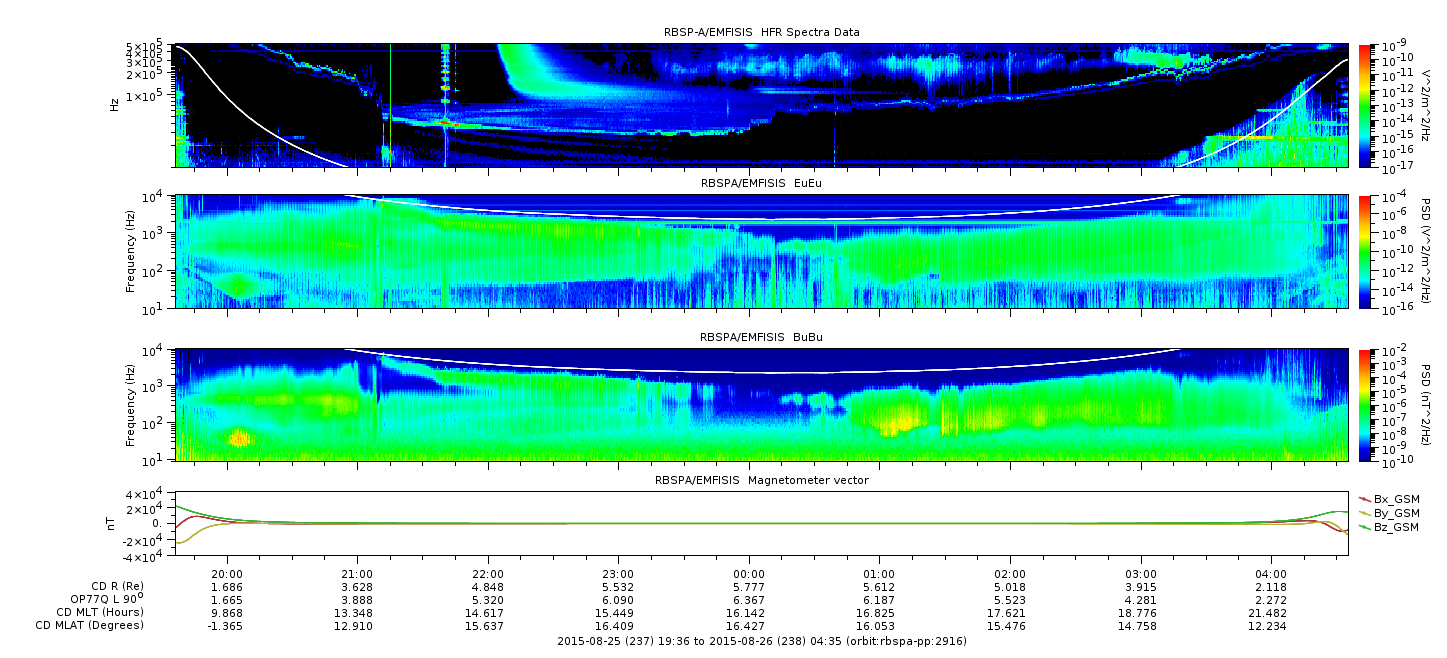Select the 'RBSP-A/EMFISIS HFR Spectra Data' title
The width and height of the screenshot is (1447, 658).
point(761,32)
